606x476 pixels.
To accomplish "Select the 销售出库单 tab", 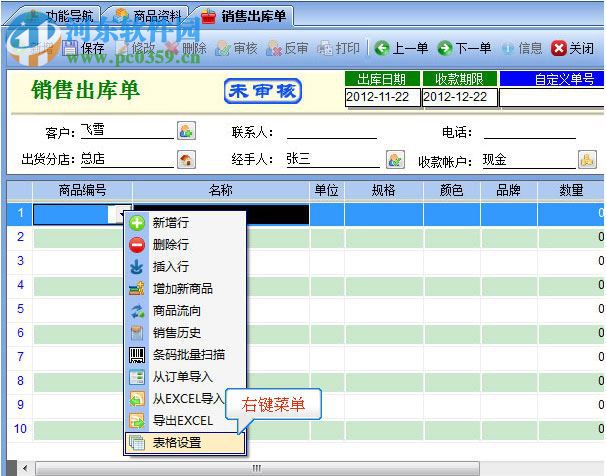I will tap(244, 16).
